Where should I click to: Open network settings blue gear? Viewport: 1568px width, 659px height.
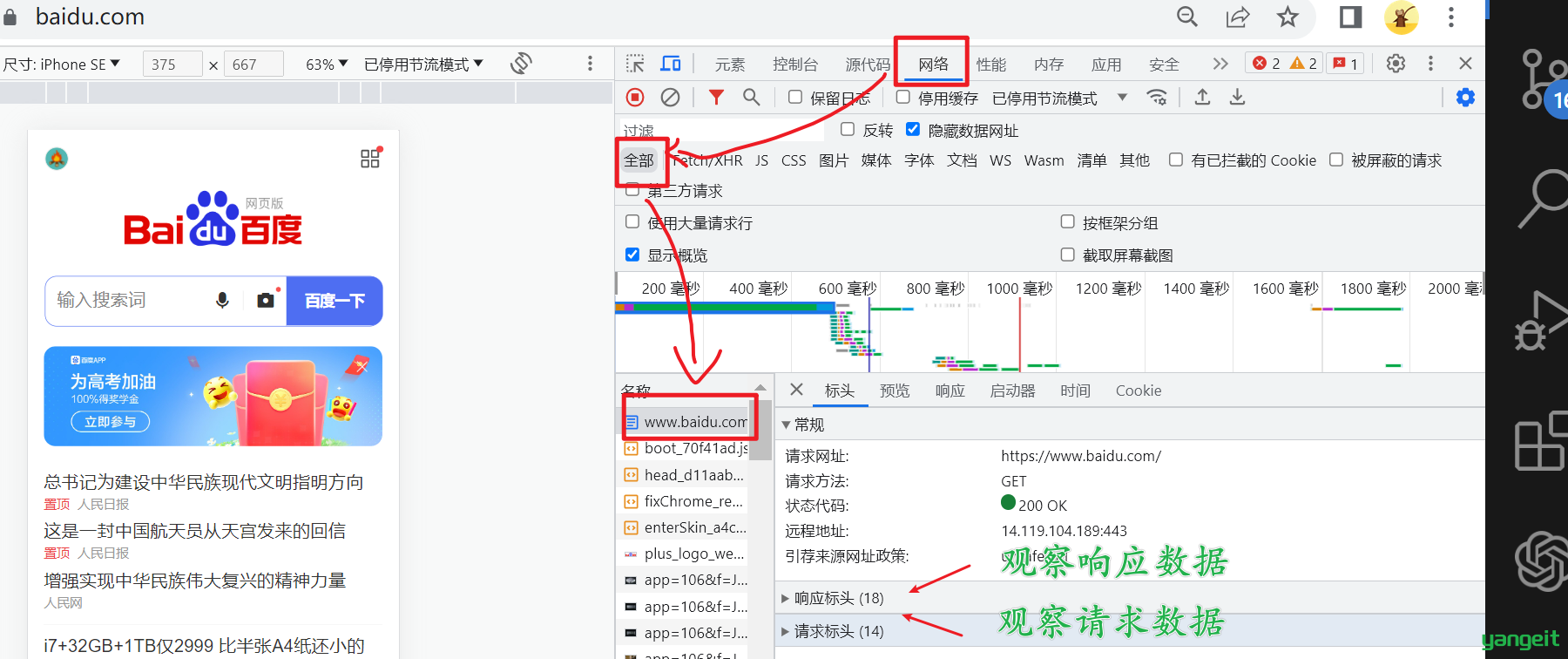(1465, 98)
